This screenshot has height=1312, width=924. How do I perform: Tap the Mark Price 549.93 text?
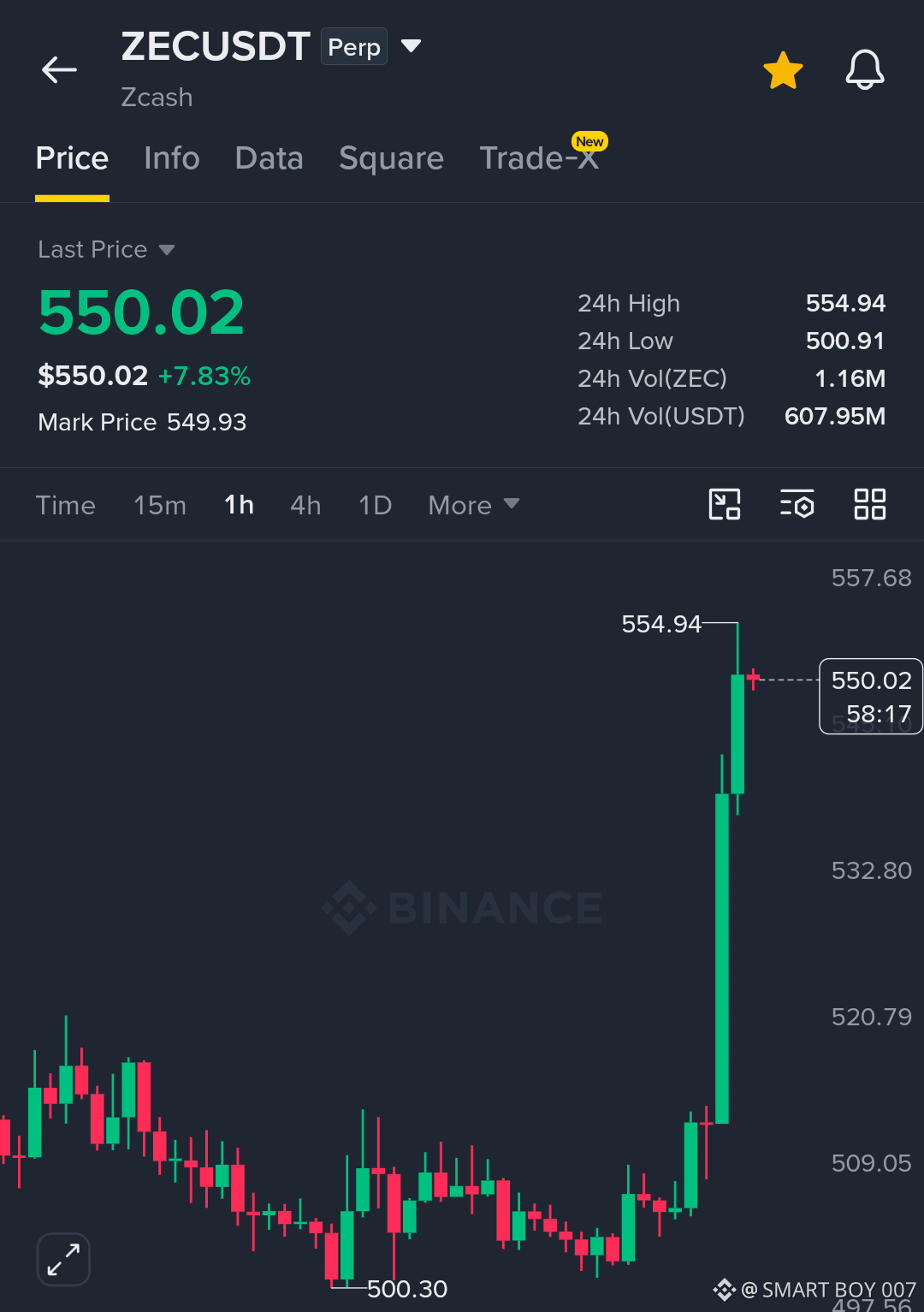point(142,422)
